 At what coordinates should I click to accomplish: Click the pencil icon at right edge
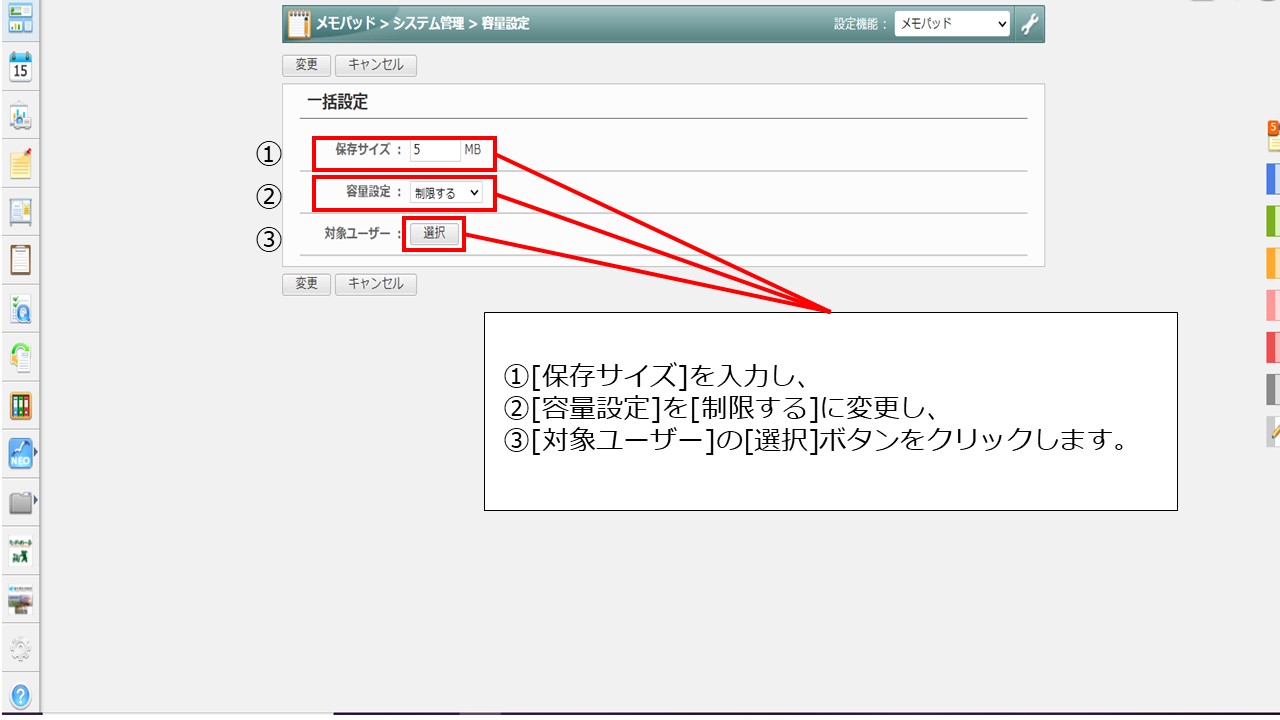(1273, 431)
